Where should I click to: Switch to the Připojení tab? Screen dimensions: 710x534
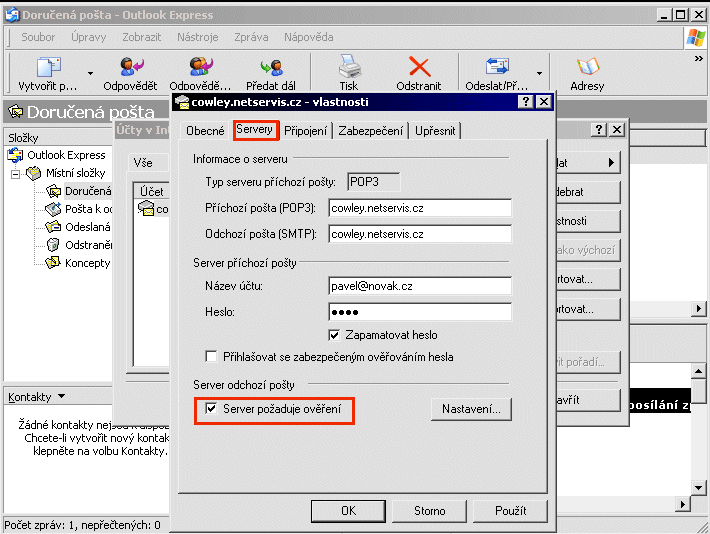305,131
